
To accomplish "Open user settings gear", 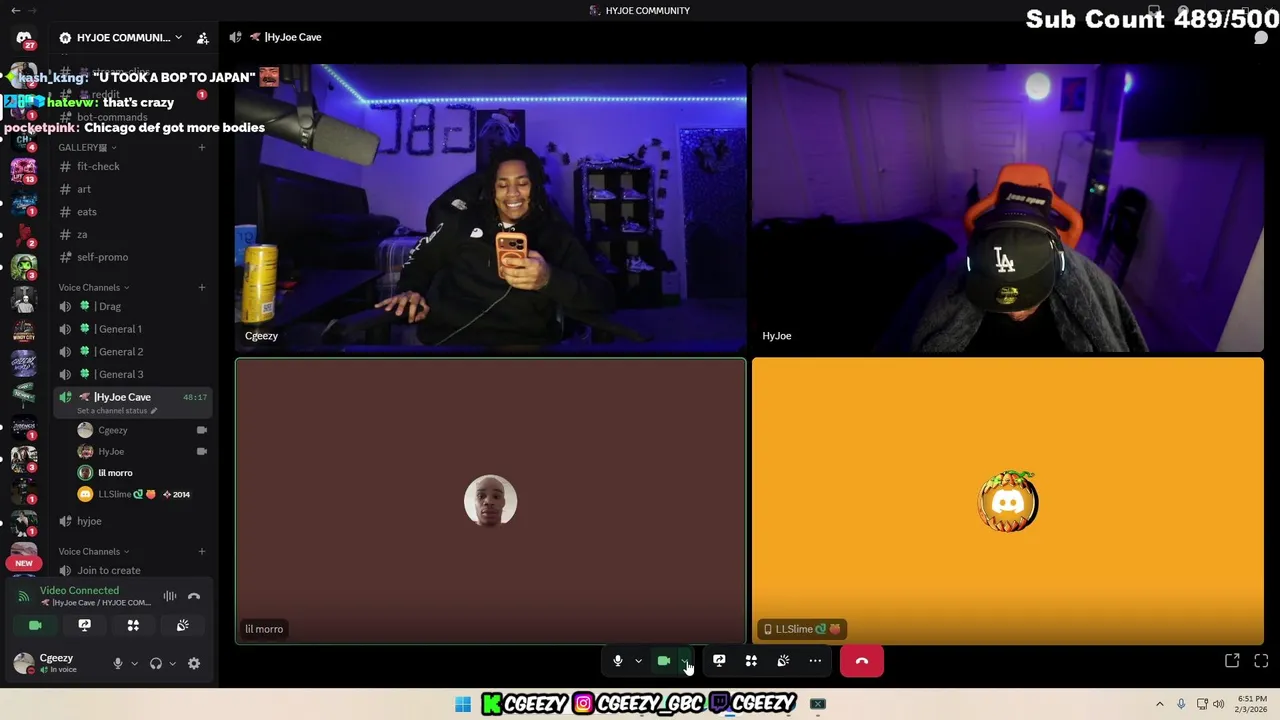I will pos(194,663).
